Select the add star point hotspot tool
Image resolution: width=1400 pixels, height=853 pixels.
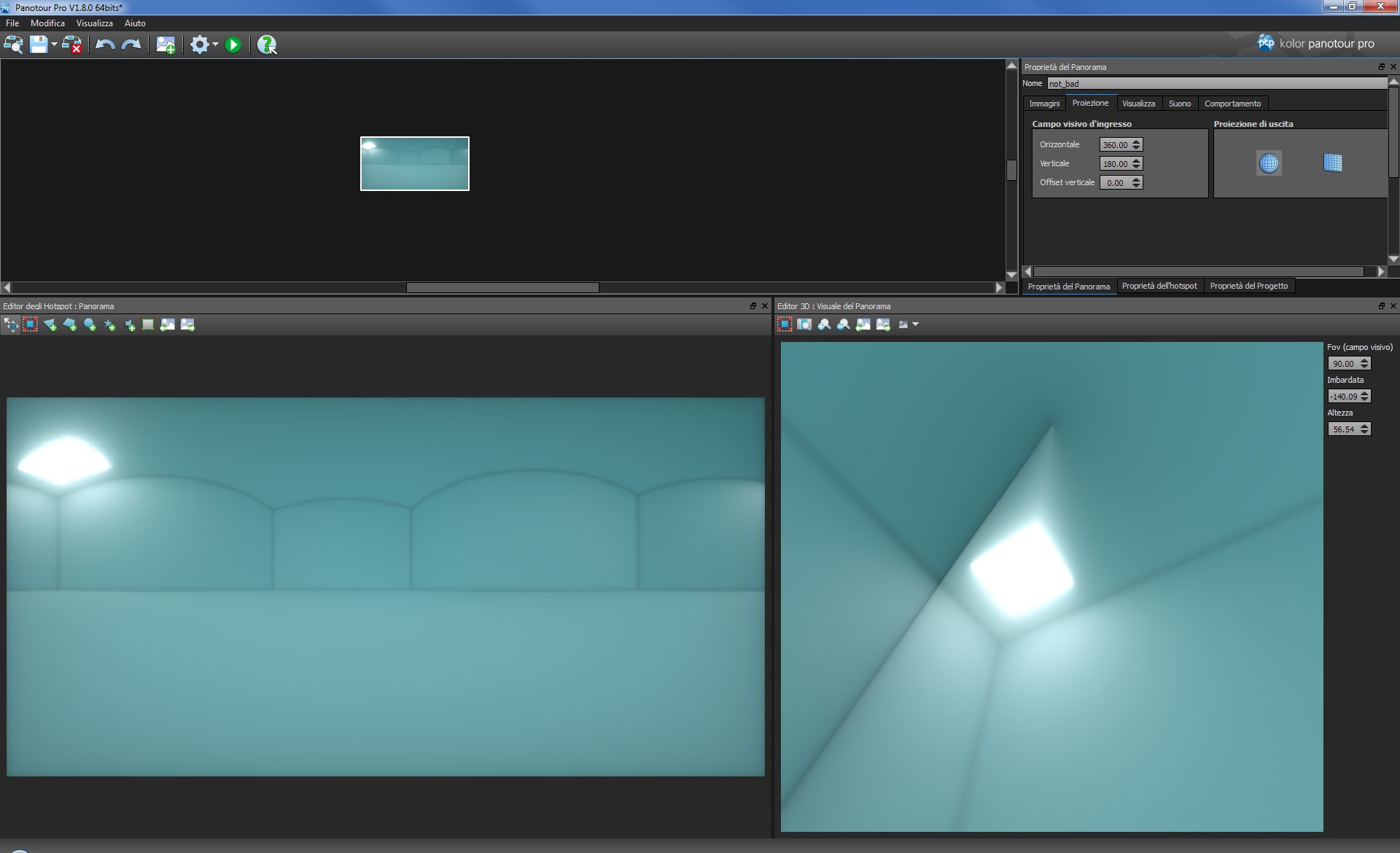coord(109,325)
